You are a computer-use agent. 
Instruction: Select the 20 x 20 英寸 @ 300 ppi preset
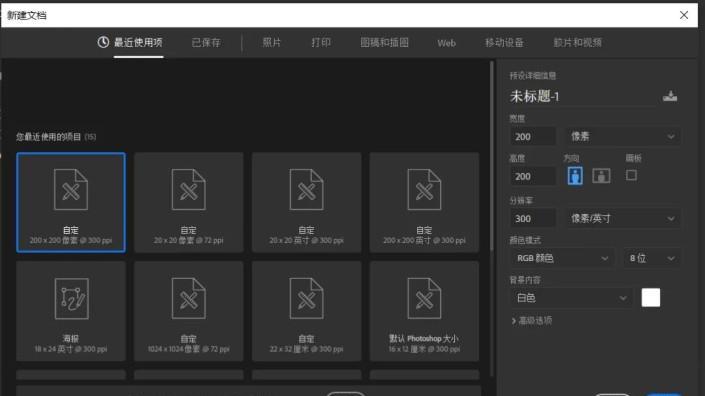[307, 202]
